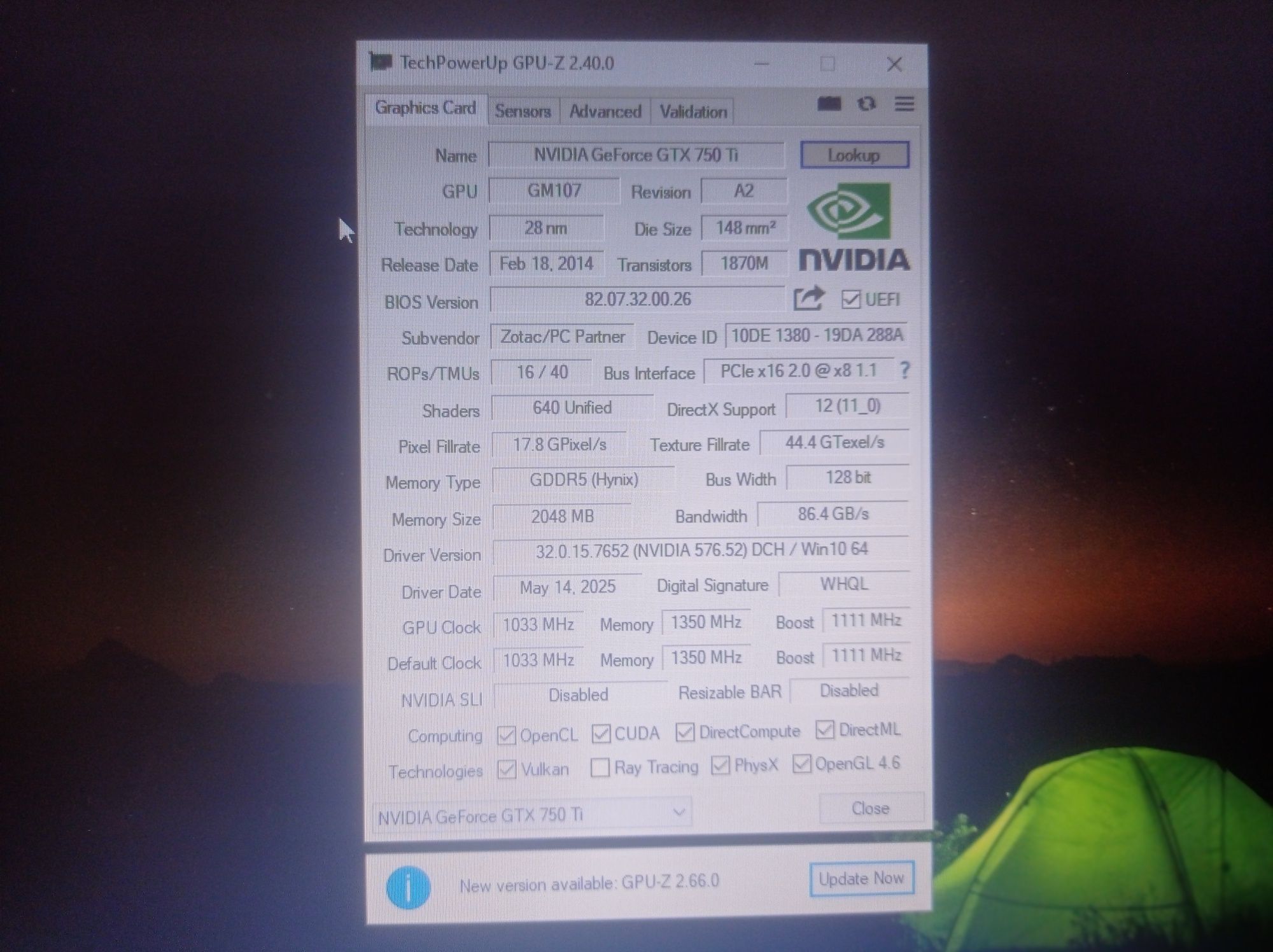Click the screenshot camera icon

829,104
